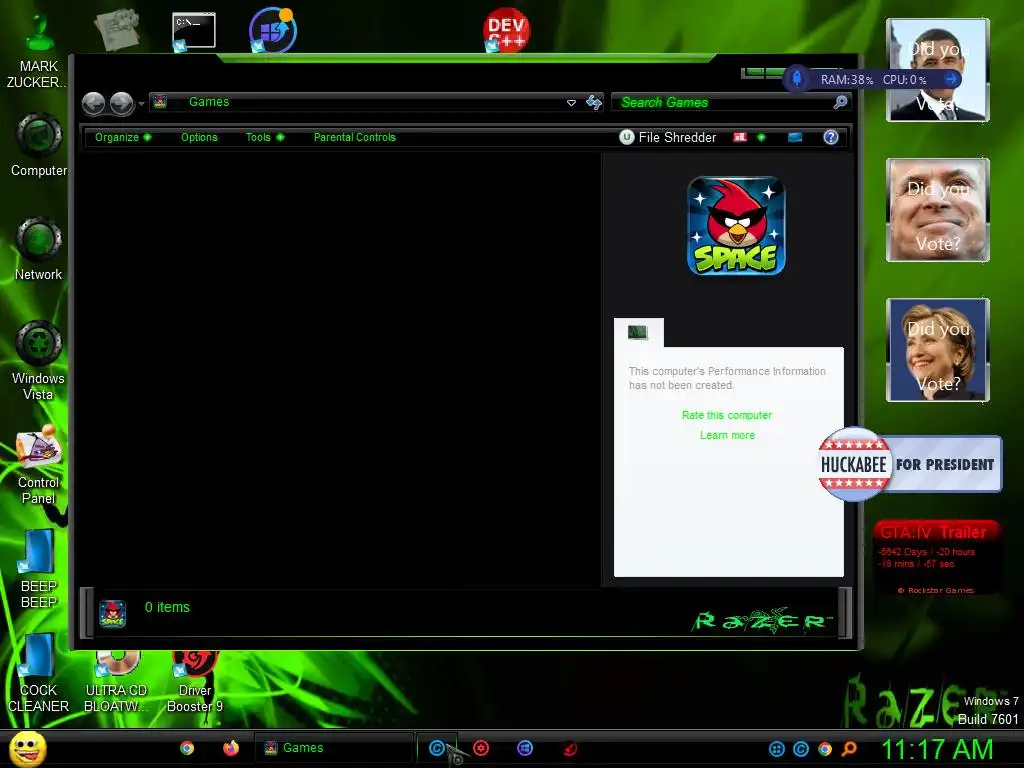Go back with the Explorer back arrow

93,103
